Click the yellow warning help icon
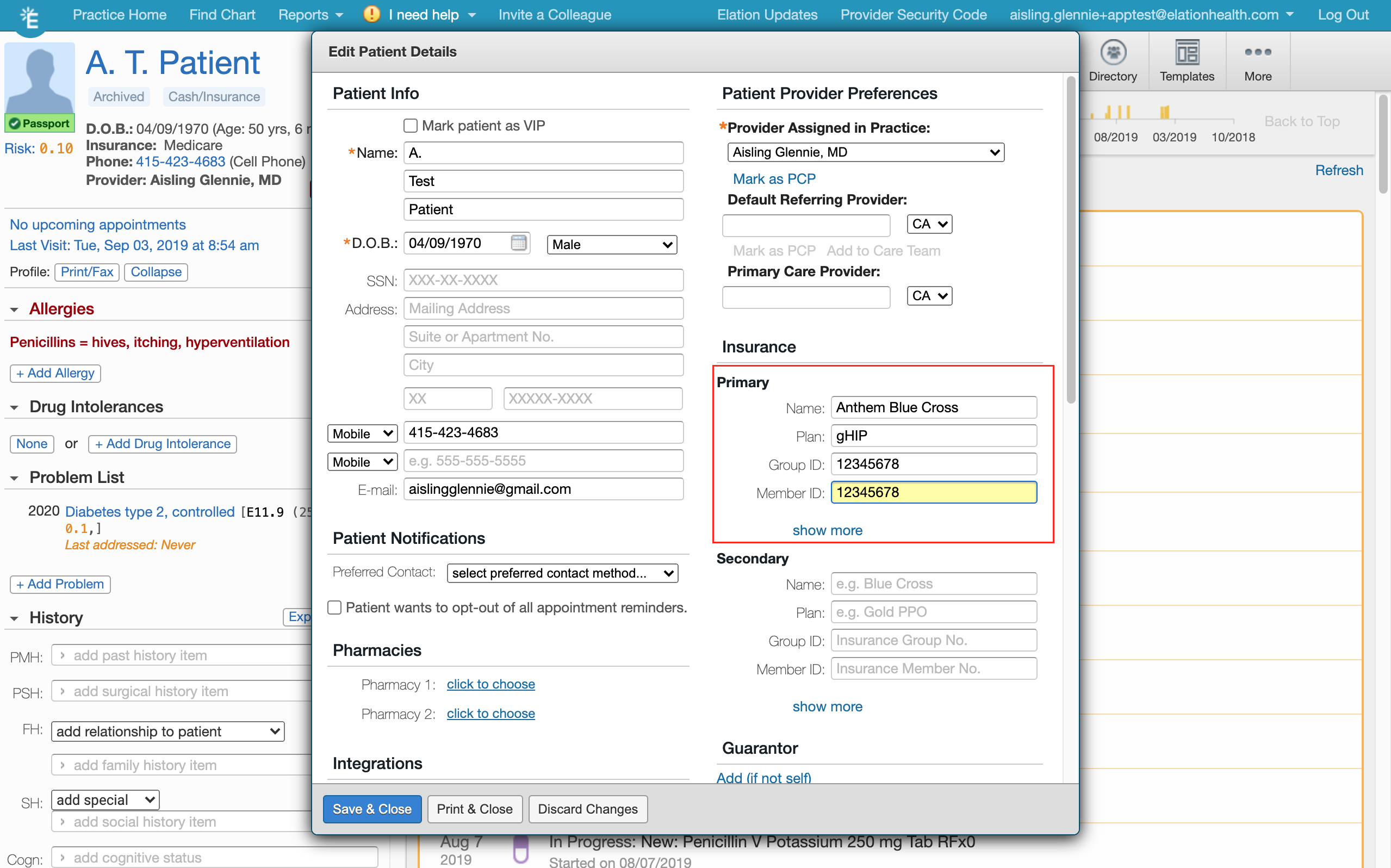 pos(372,14)
